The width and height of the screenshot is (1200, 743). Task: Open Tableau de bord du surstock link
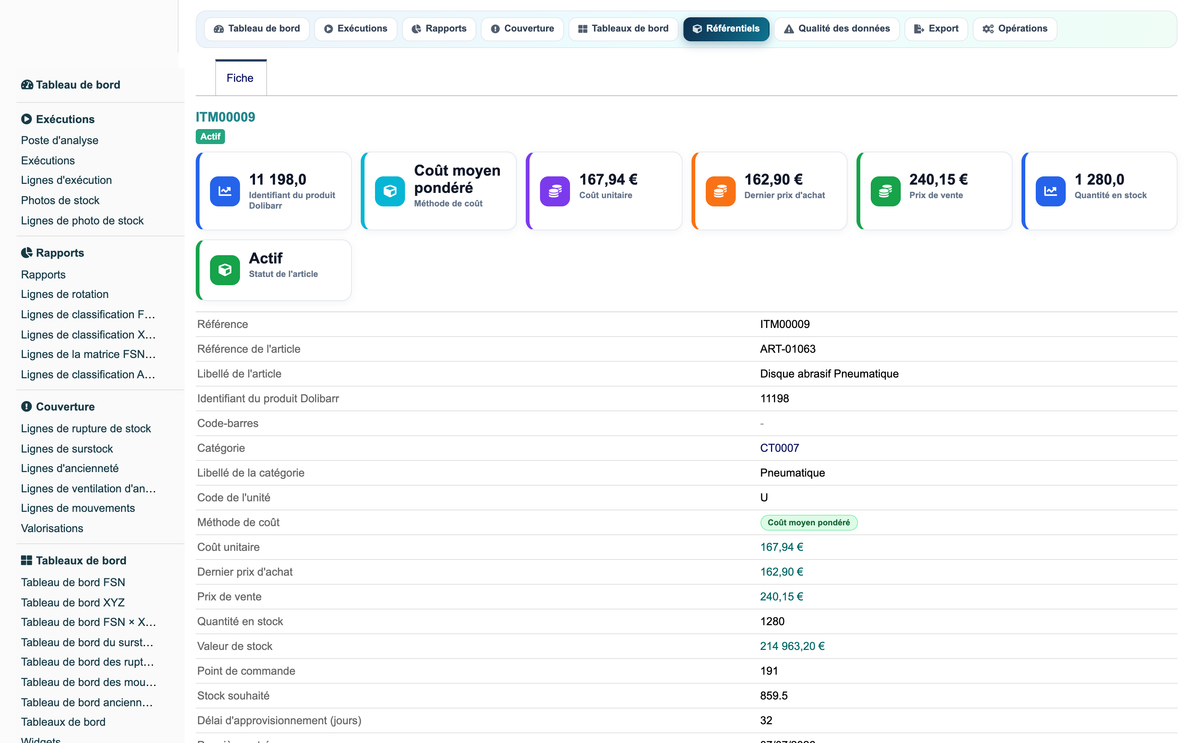click(x=87, y=643)
